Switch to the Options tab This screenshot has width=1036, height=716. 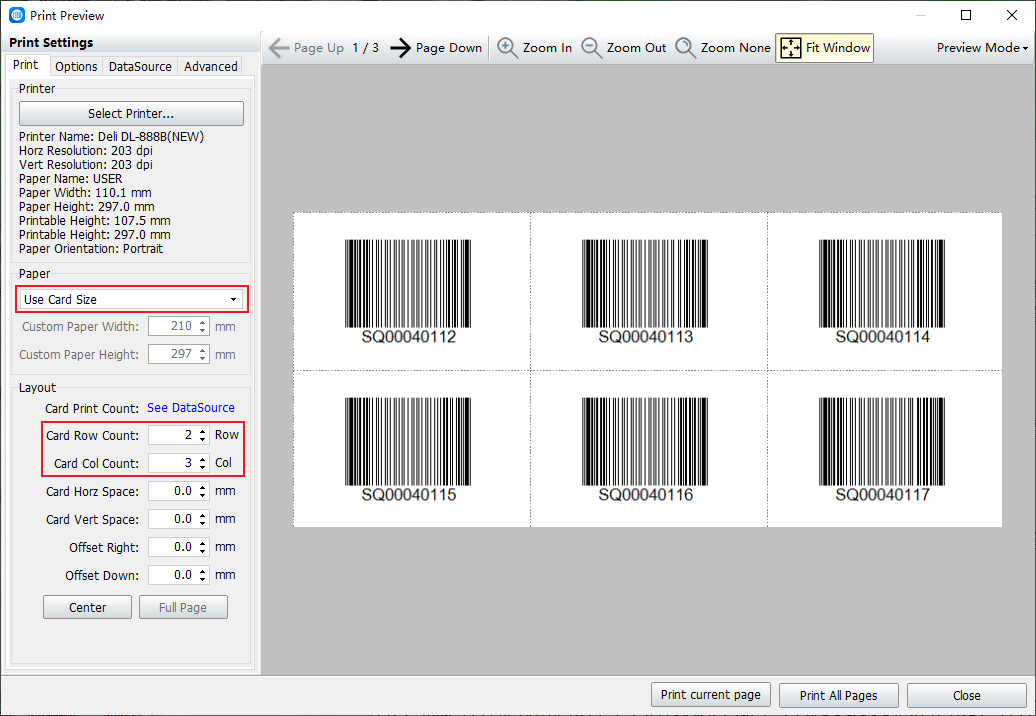click(x=76, y=66)
